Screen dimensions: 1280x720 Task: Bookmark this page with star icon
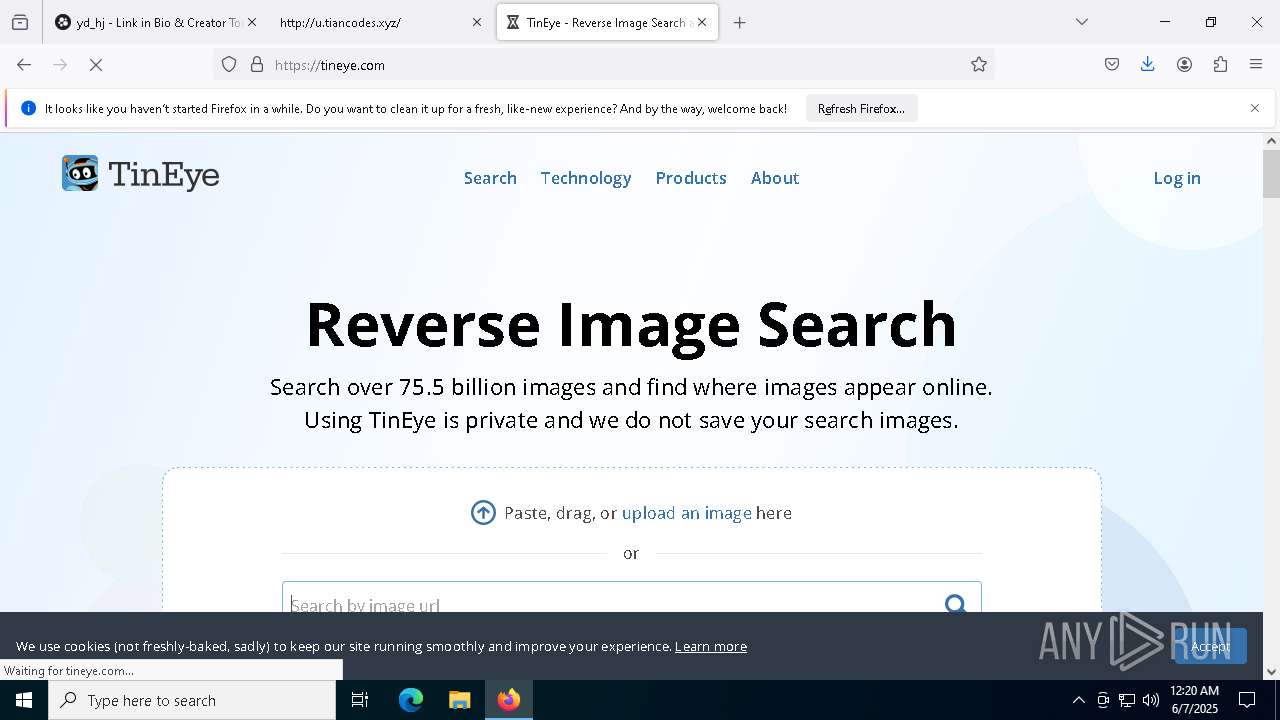click(x=979, y=65)
